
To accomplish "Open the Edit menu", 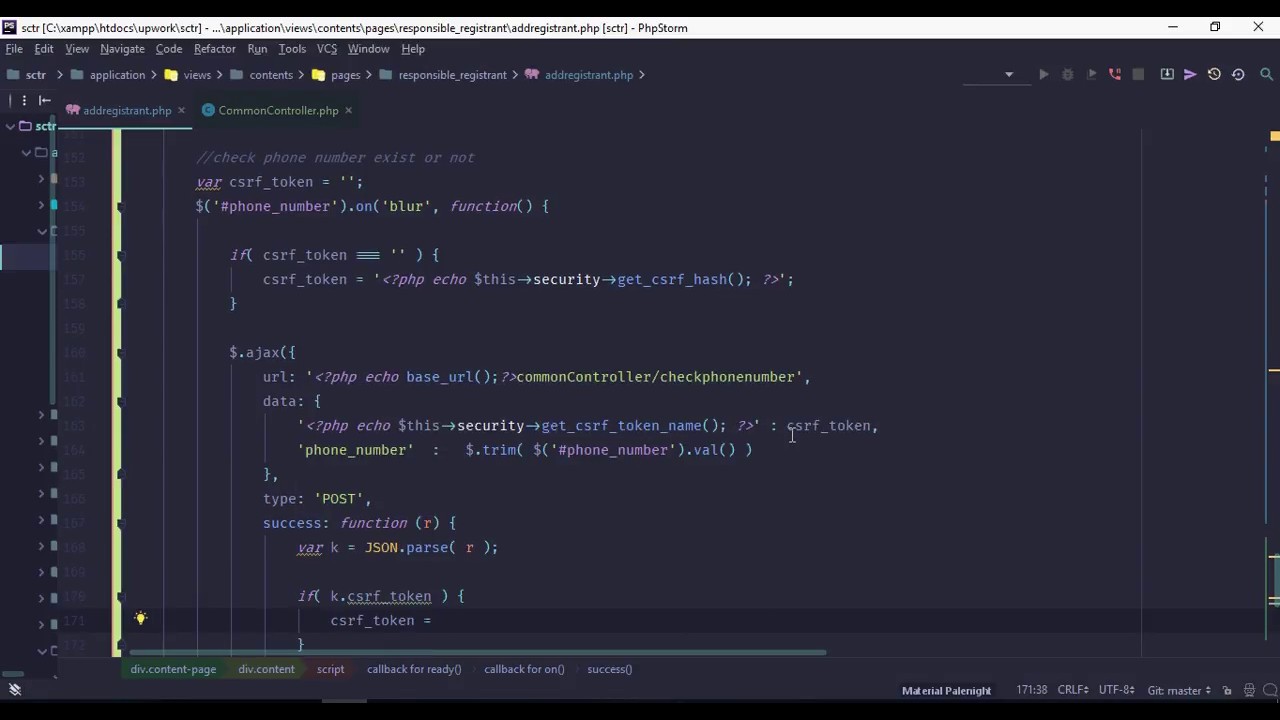I will coord(44,49).
